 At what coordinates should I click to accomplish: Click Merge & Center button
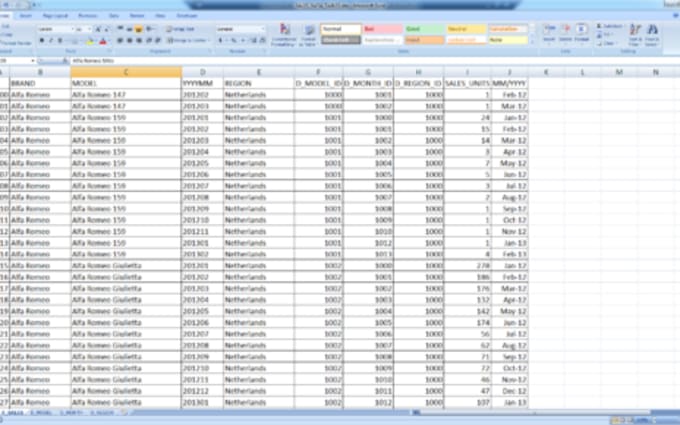pos(187,41)
